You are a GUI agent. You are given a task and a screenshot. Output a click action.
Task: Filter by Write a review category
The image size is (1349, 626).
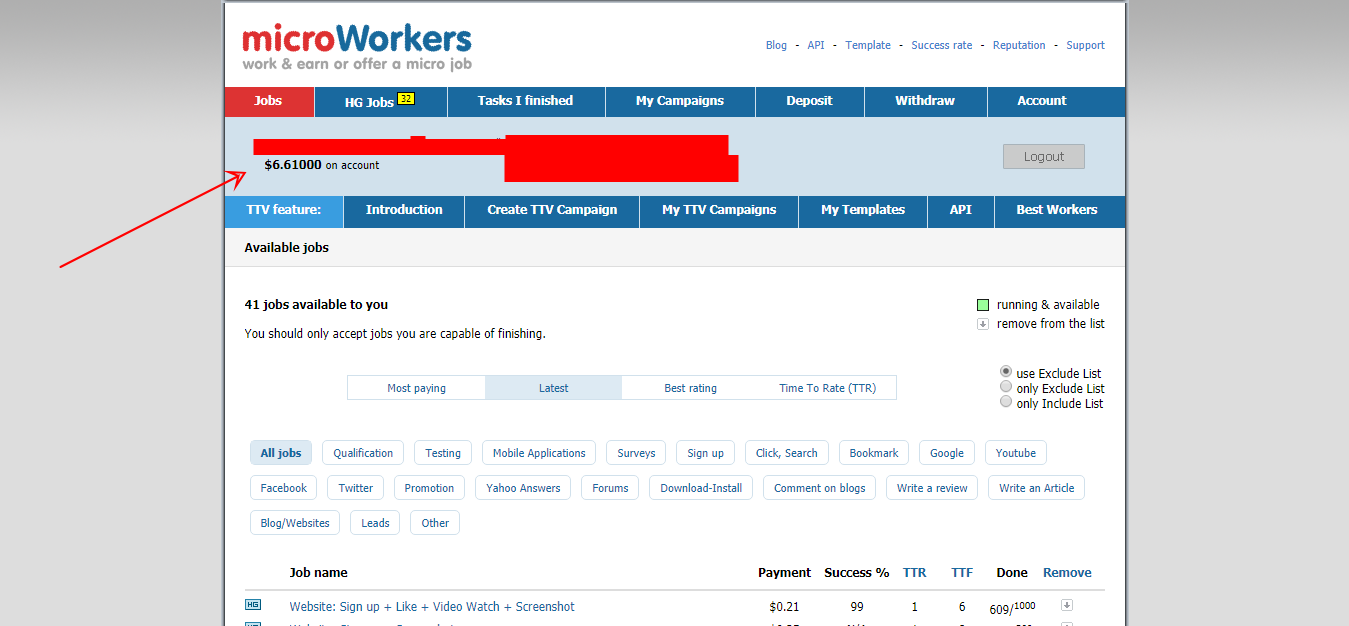tap(932, 488)
